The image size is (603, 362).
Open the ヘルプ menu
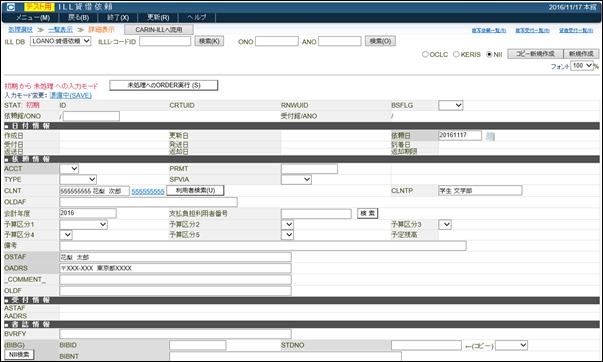[197, 18]
